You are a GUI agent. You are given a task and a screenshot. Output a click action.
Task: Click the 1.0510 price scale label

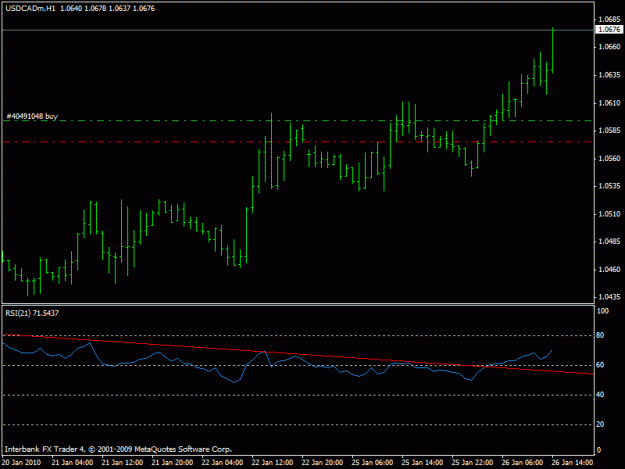[609, 214]
